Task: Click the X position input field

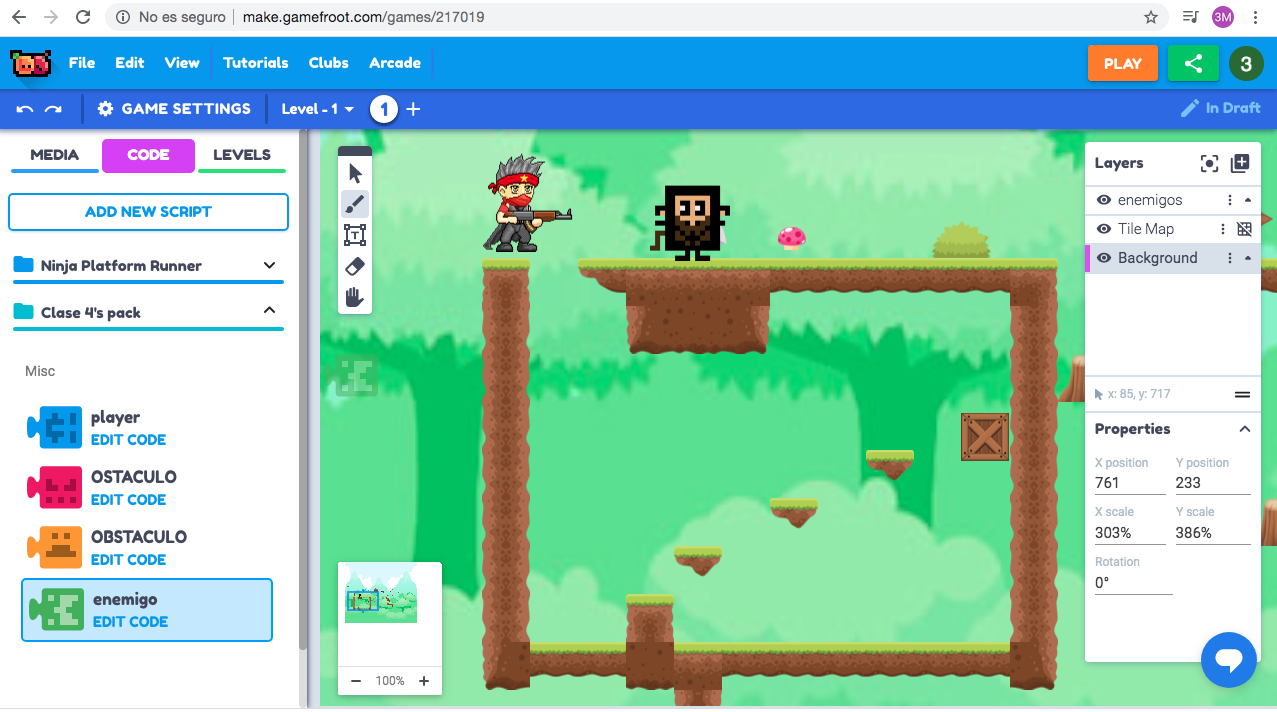Action: point(1130,483)
